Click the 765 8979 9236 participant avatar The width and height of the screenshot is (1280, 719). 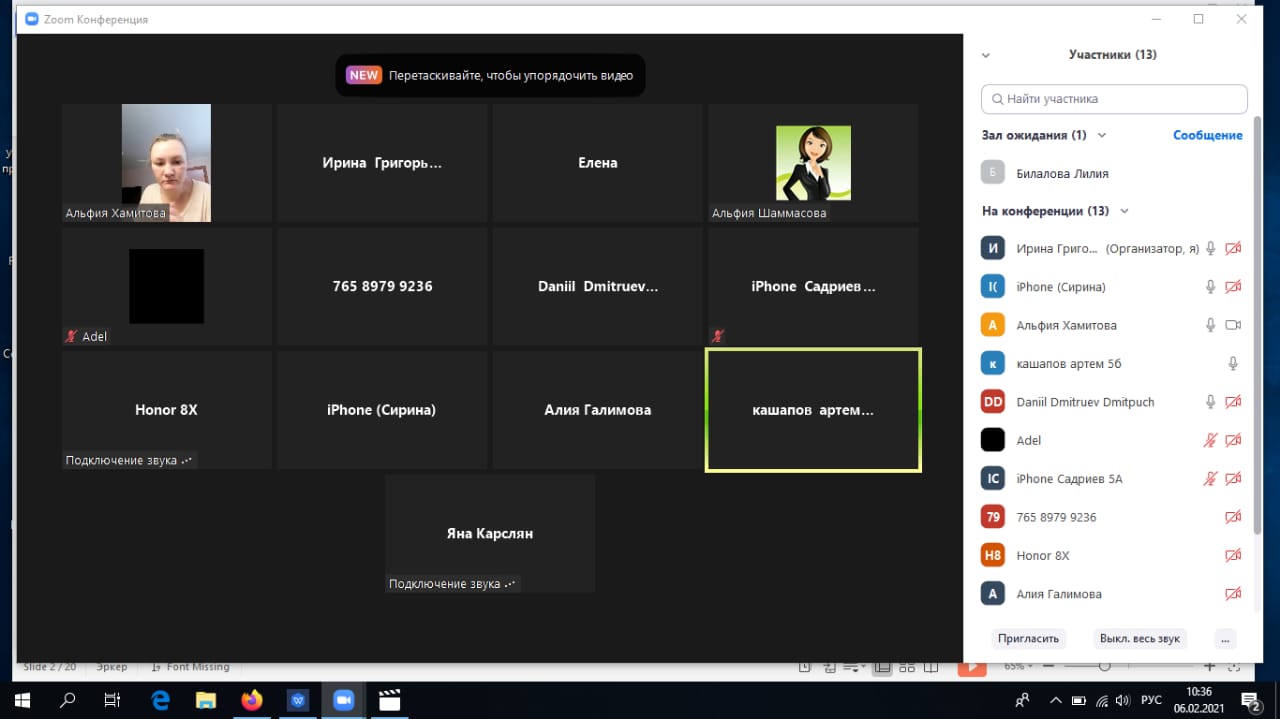pos(992,517)
